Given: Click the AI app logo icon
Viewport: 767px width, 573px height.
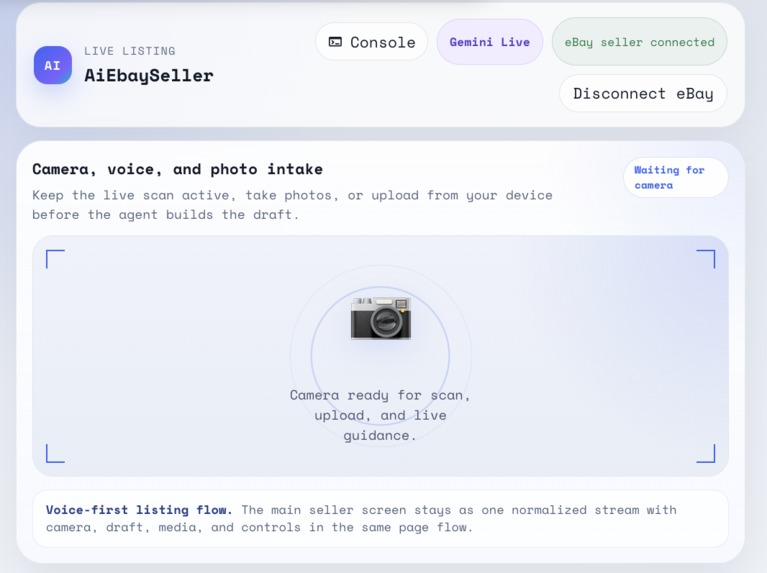Looking at the screenshot, I should click(x=52, y=65).
